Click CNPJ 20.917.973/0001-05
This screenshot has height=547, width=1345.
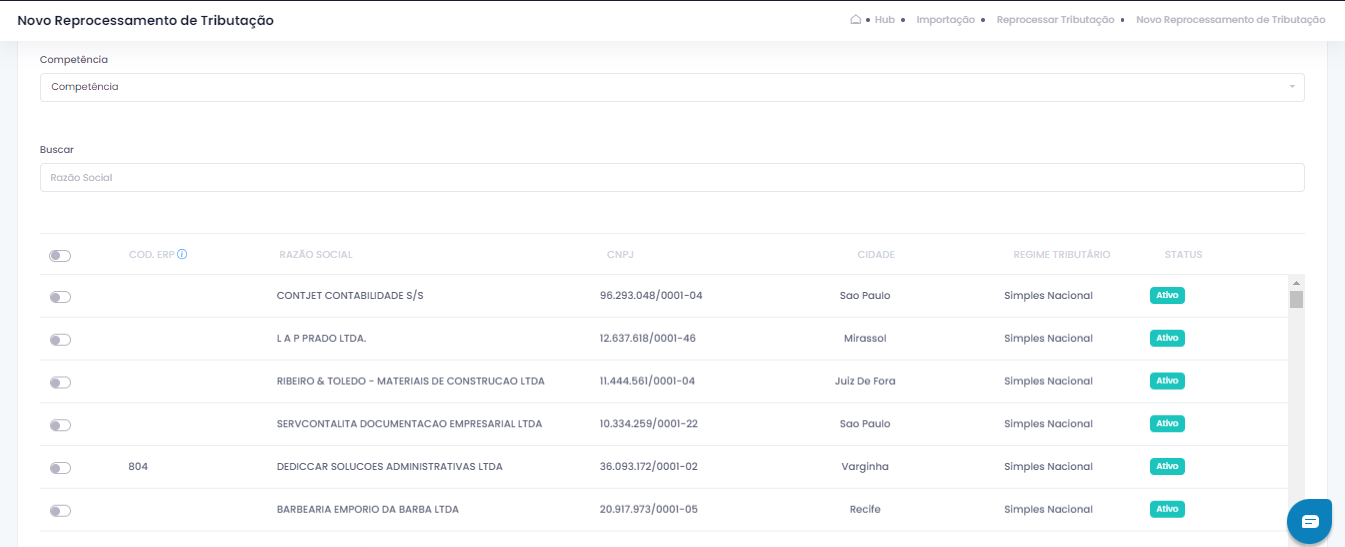click(649, 509)
